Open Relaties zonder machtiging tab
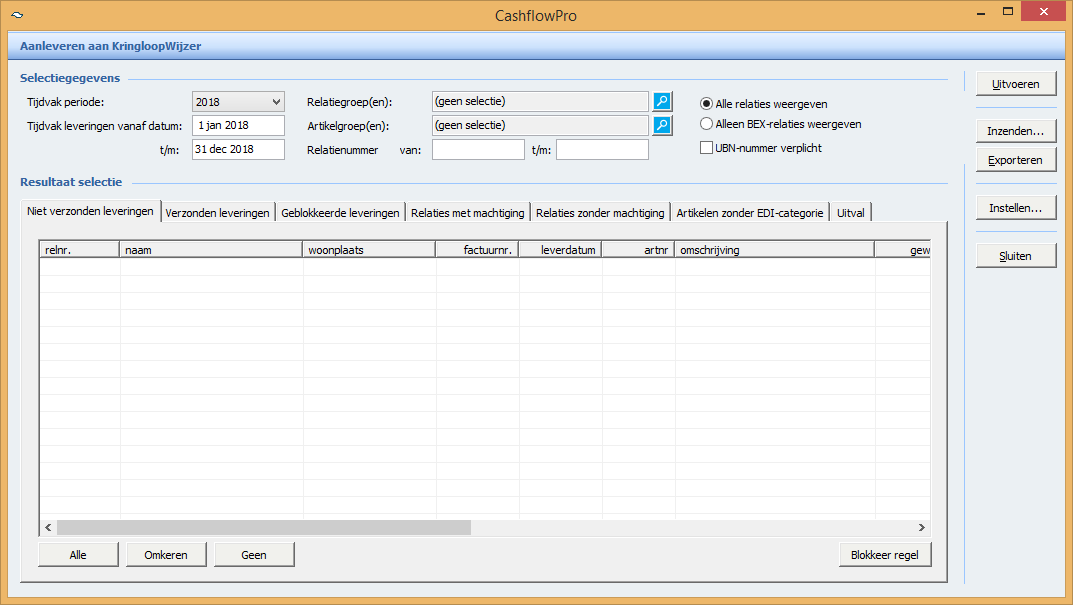The image size is (1073, 605). click(600, 213)
